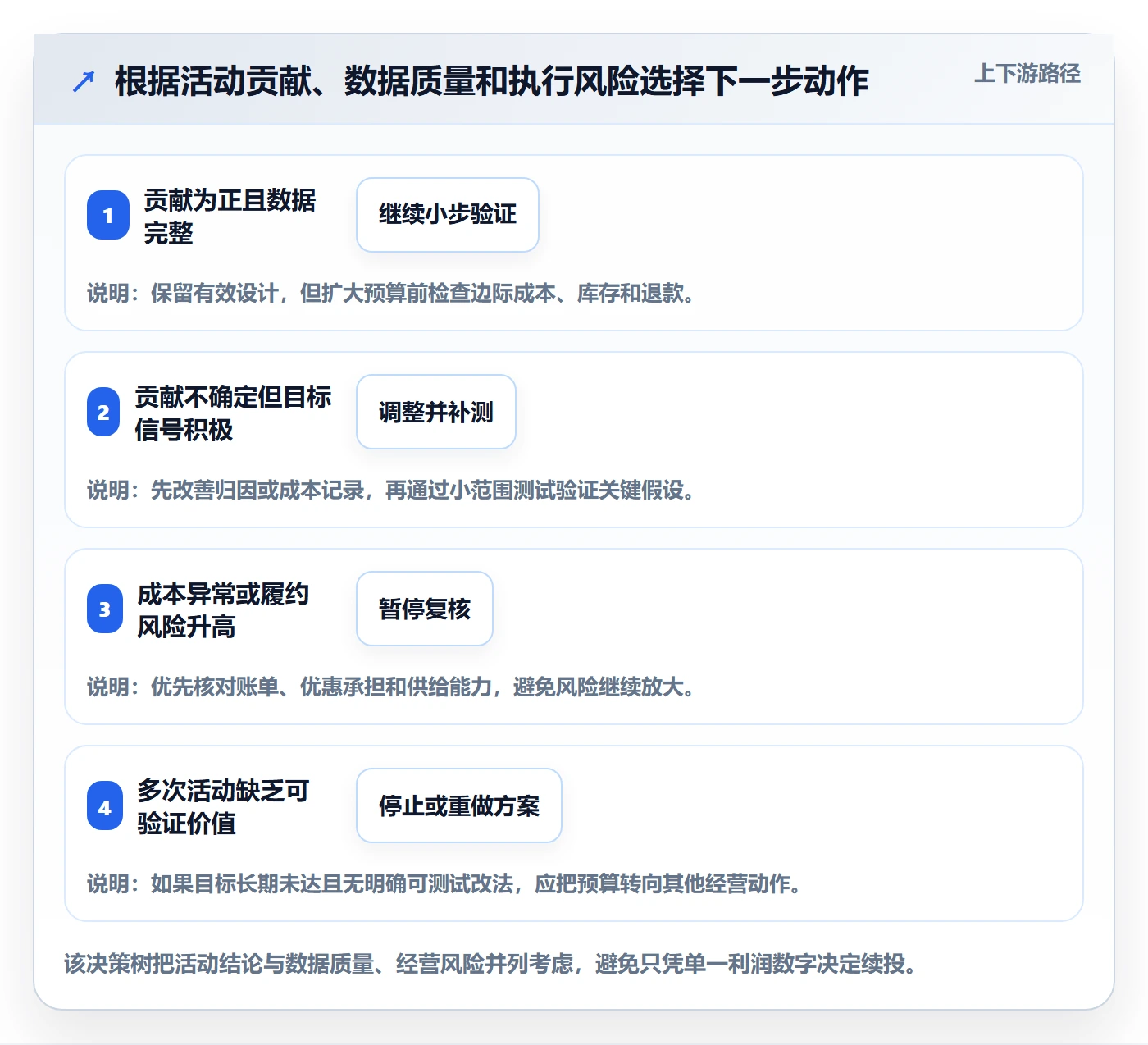Click the blue arrow icon beside the title
Viewport: 1148px width, 1045px height.
pos(84,81)
